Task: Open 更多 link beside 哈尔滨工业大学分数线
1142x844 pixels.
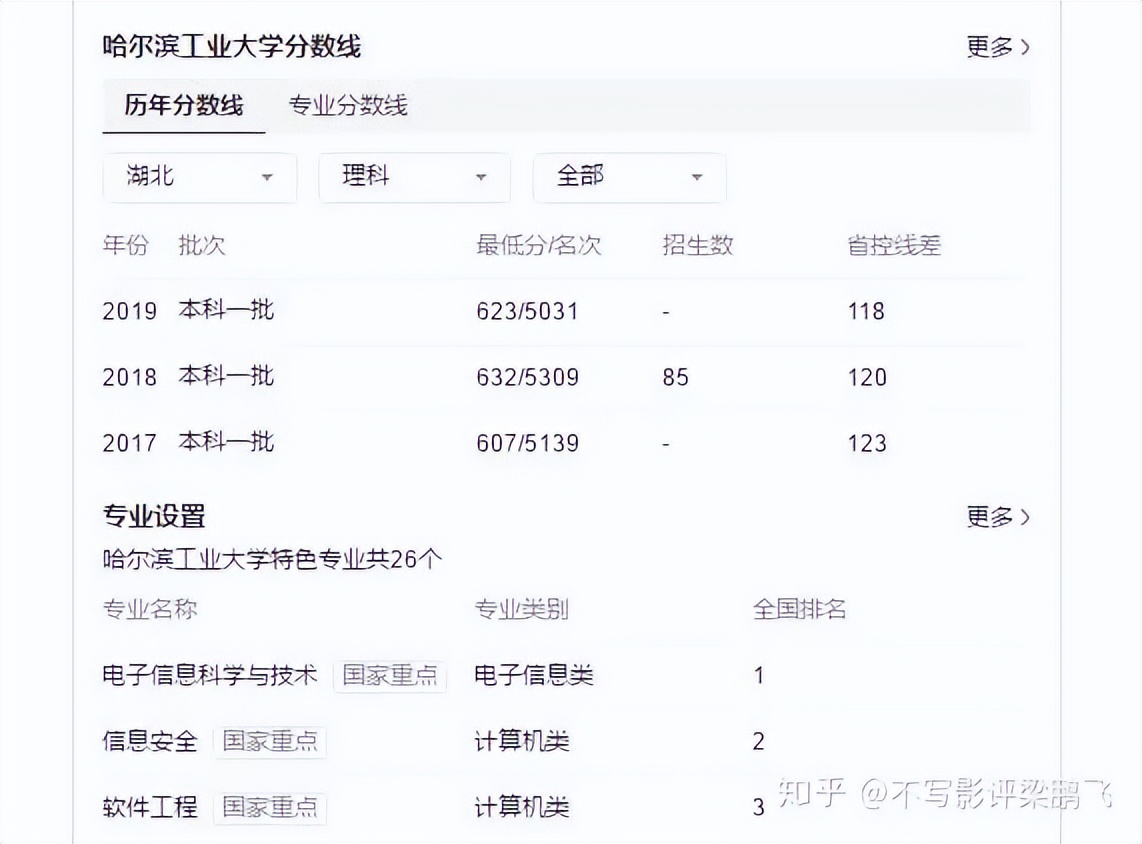Action: click(x=998, y=47)
